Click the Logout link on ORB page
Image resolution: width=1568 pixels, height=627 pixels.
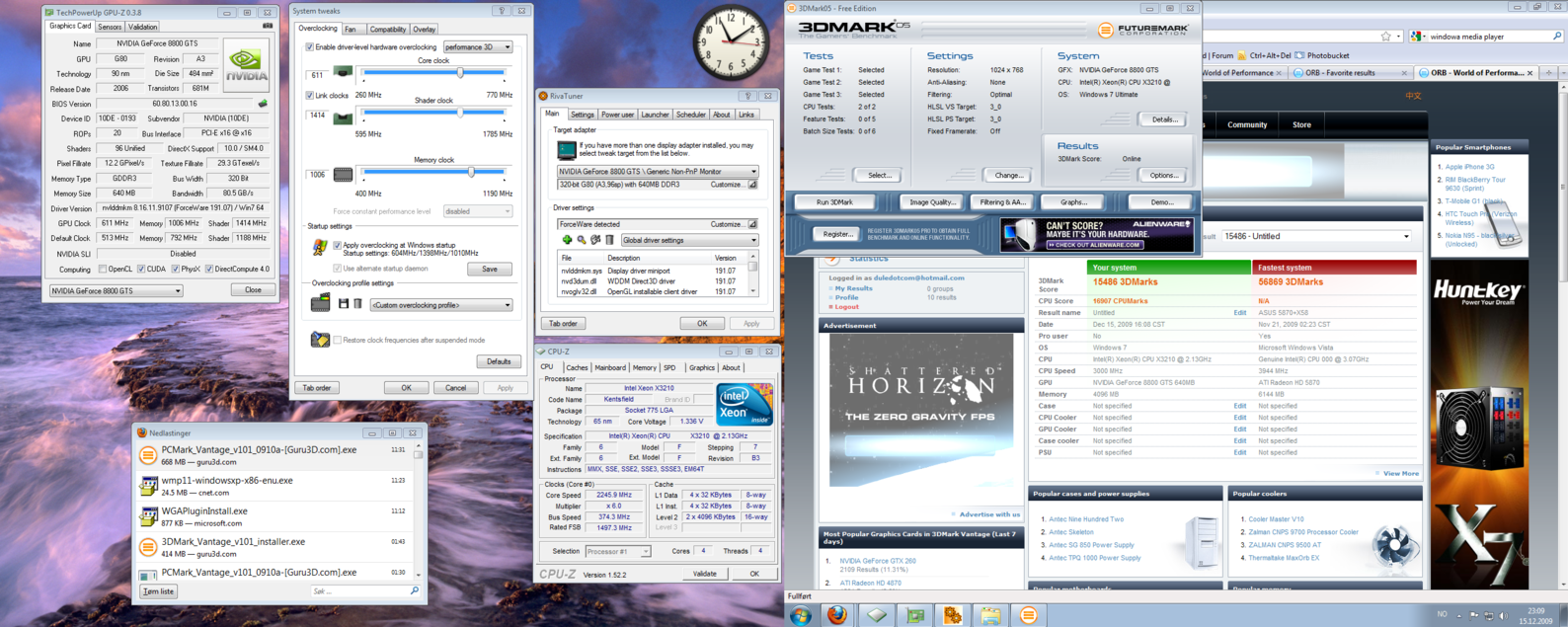click(846, 307)
